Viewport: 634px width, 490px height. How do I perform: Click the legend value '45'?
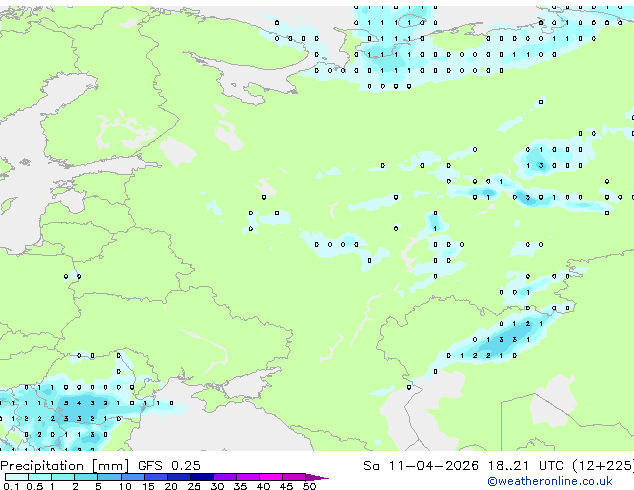(286, 486)
